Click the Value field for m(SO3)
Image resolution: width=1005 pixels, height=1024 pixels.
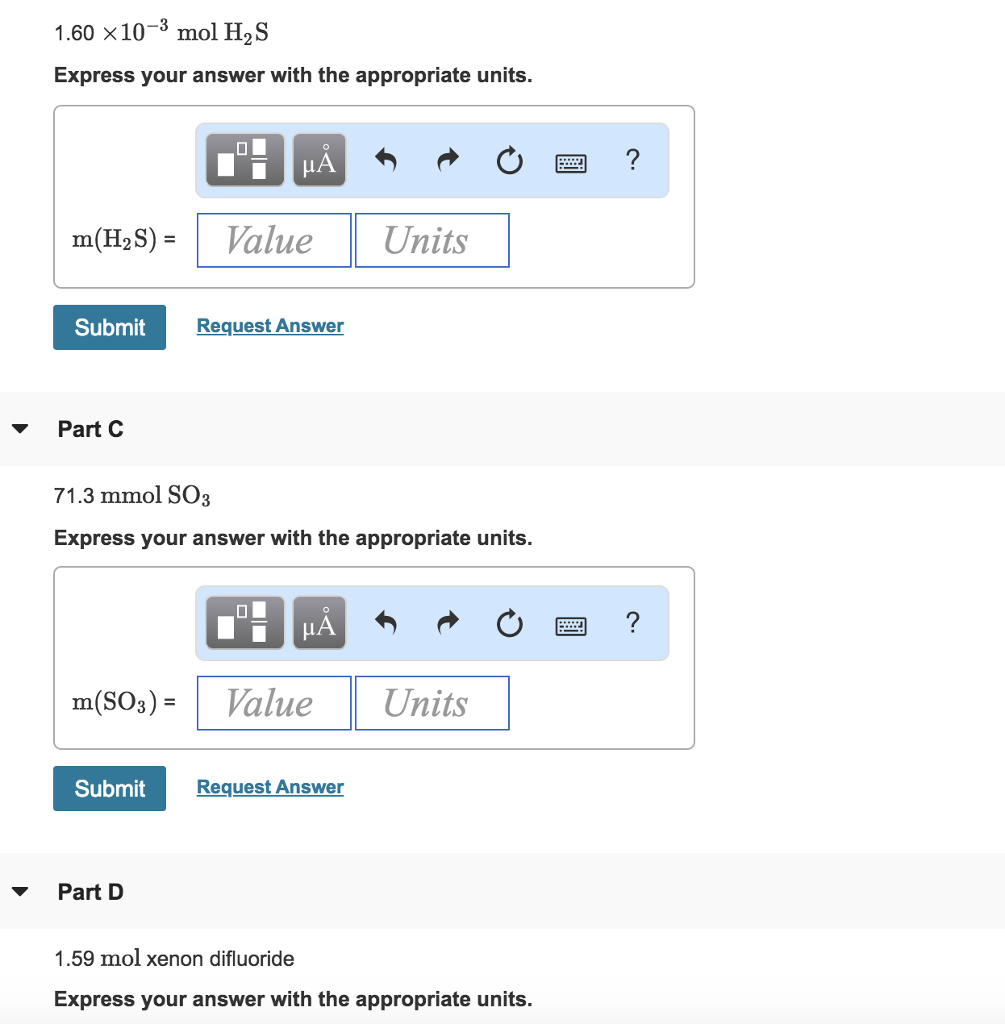click(x=273, y=703)
